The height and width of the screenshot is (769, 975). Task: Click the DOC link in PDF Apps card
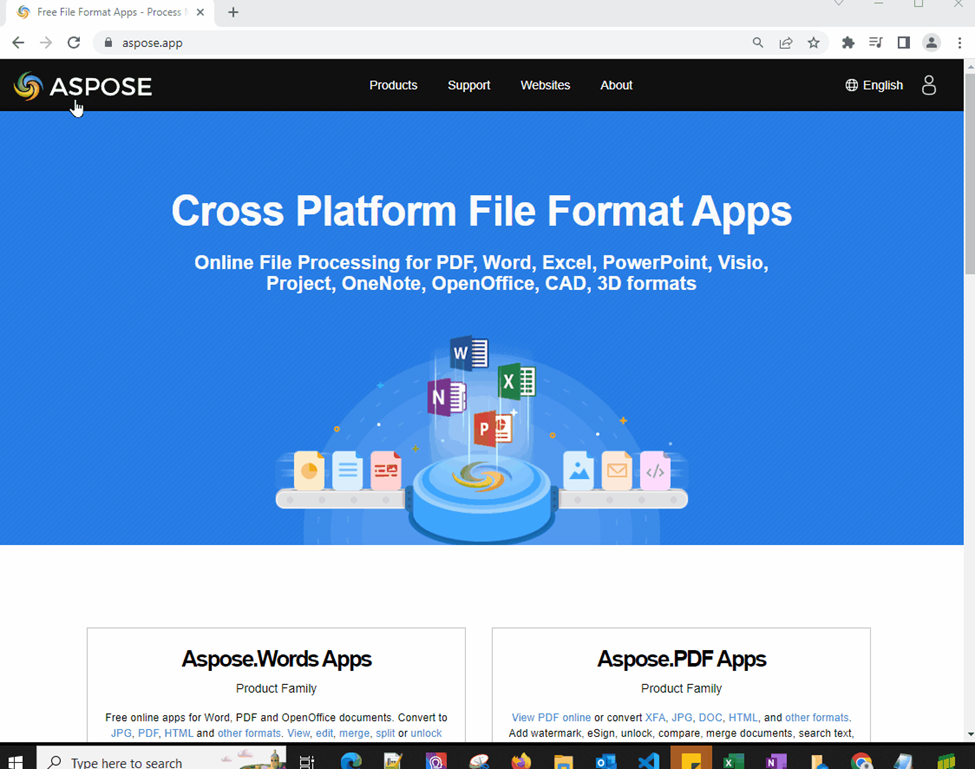(x=711, y=717)
